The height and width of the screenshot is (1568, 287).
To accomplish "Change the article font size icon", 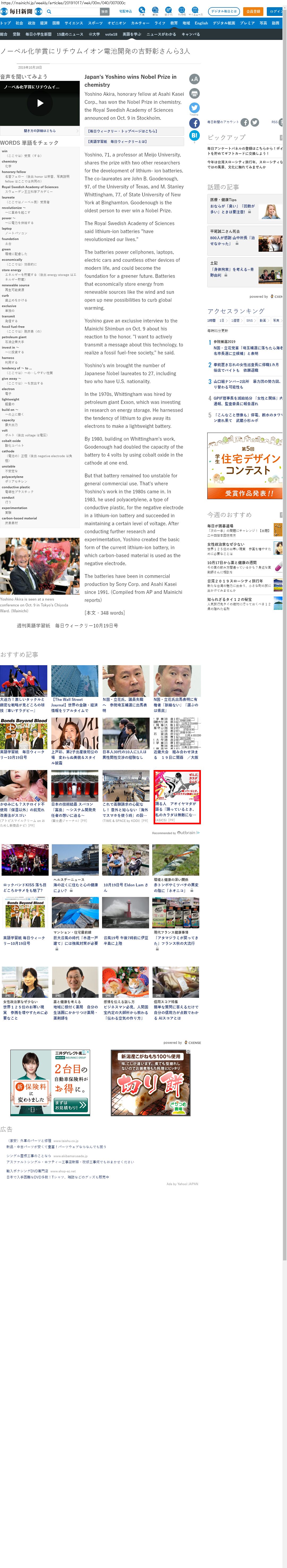I will pos(194,79).
